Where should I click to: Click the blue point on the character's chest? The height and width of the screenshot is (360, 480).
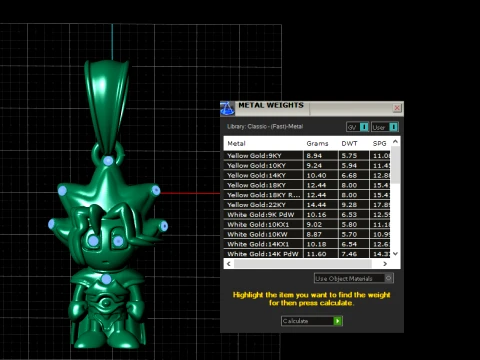[x=106, y=279]
